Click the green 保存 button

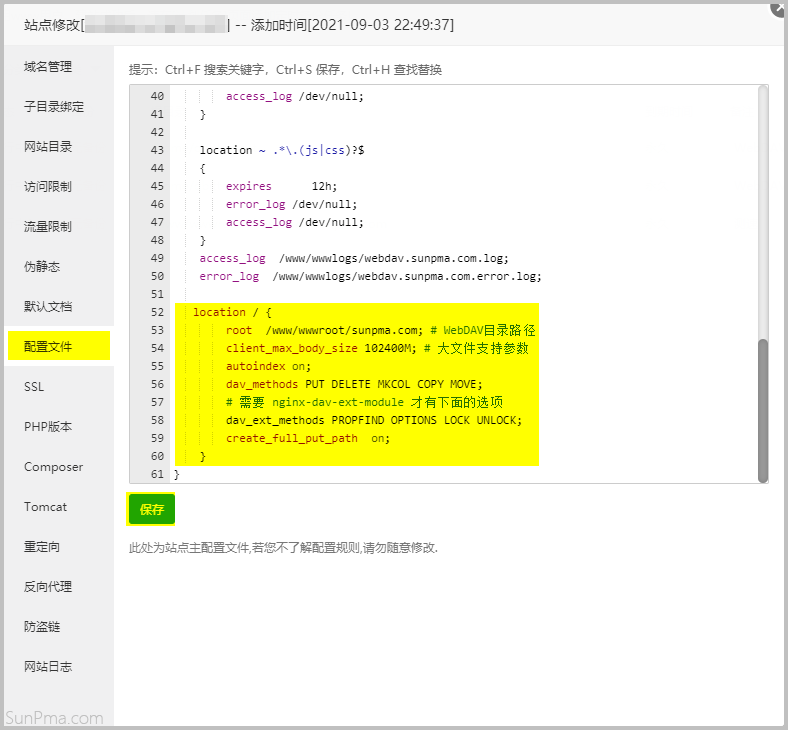tap(151, 509)
